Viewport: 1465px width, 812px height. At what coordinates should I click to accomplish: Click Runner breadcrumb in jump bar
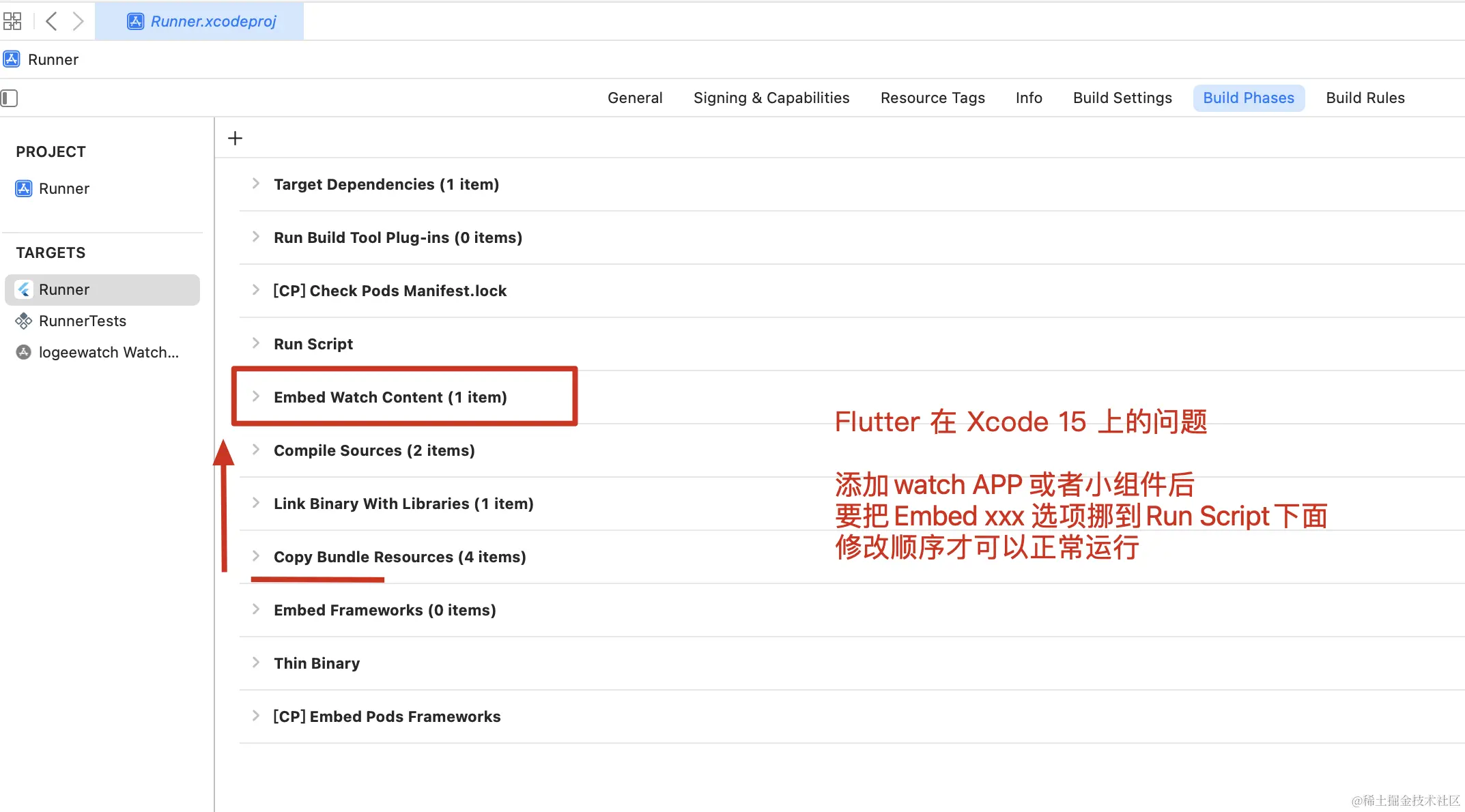[x=53, y=59]
